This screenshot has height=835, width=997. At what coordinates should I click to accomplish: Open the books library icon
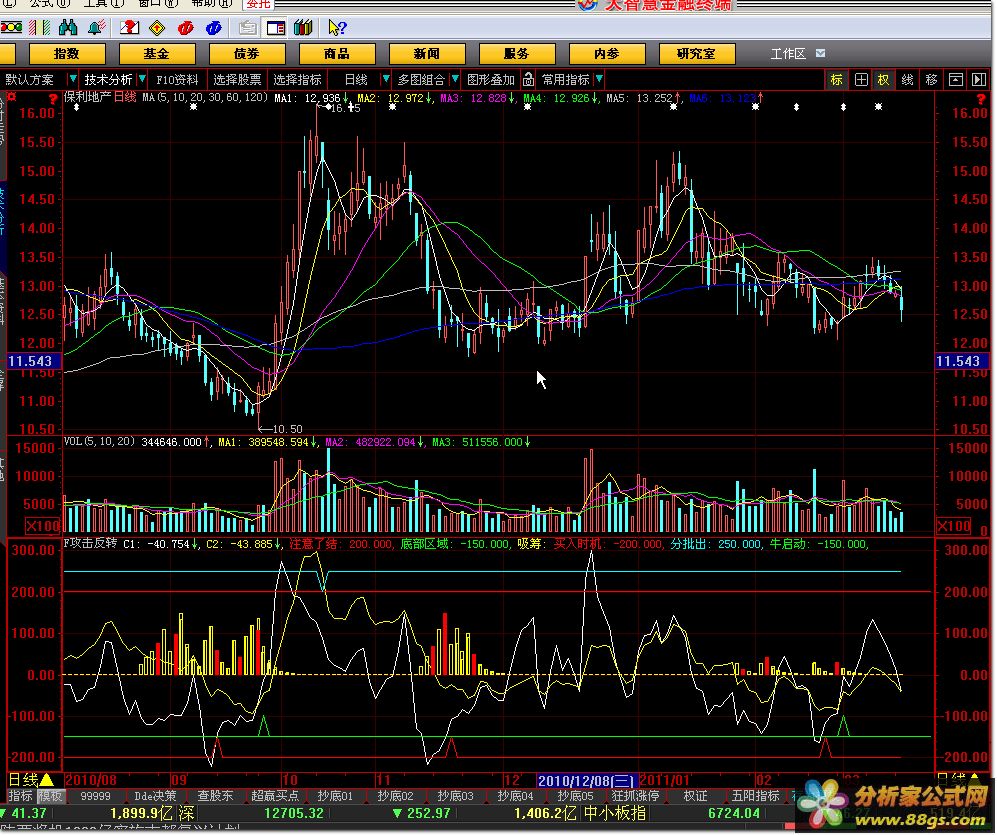(303, 27)
